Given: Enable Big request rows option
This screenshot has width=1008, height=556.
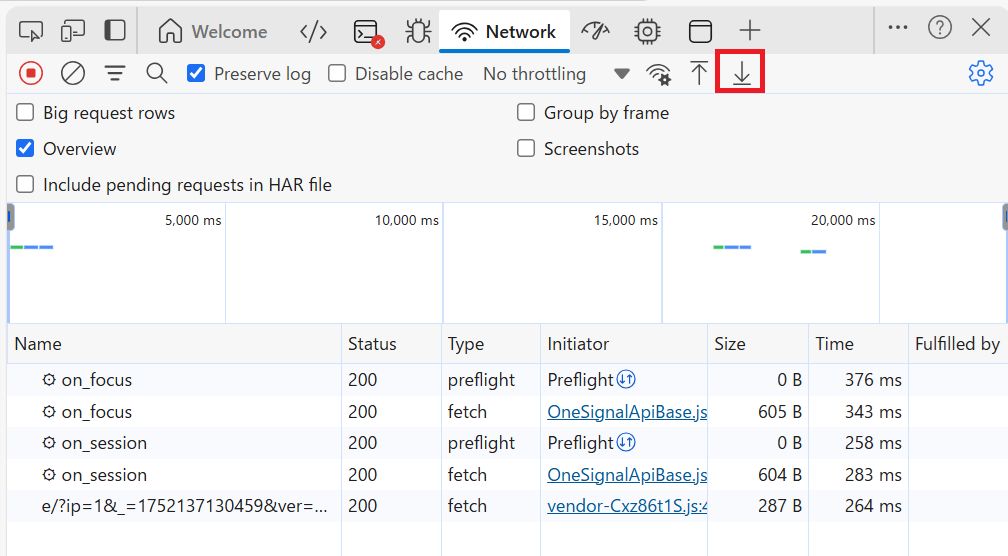Looking at the screenshot, I should 25,113.
